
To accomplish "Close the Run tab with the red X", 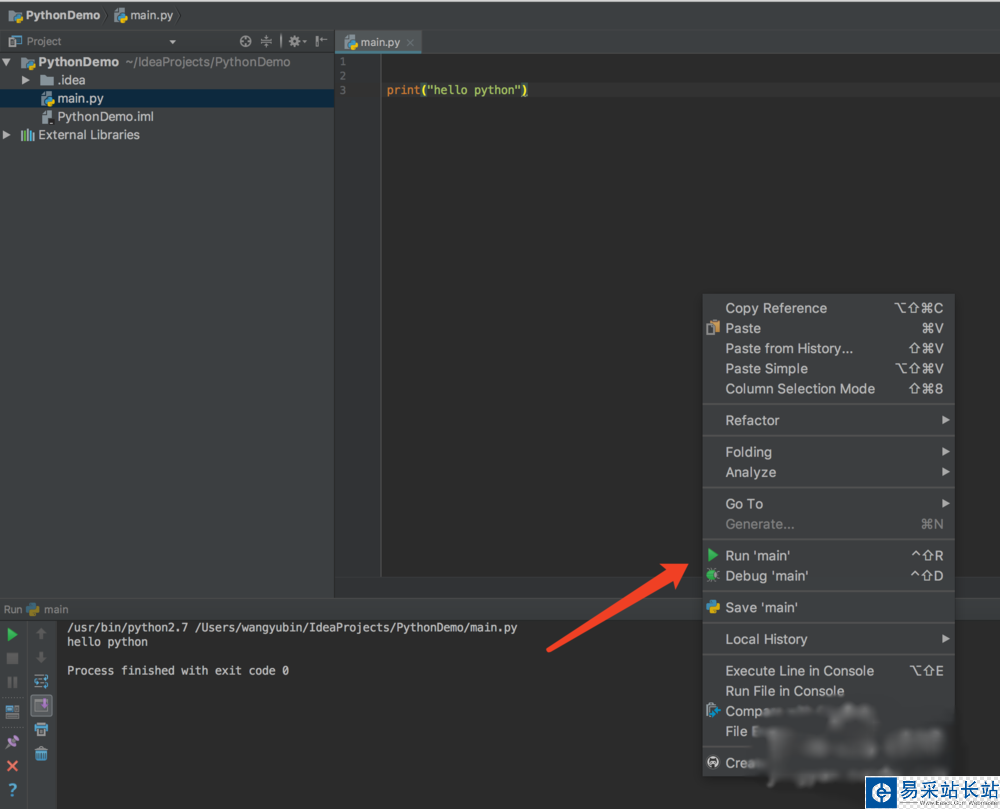I will click(12, 766).
